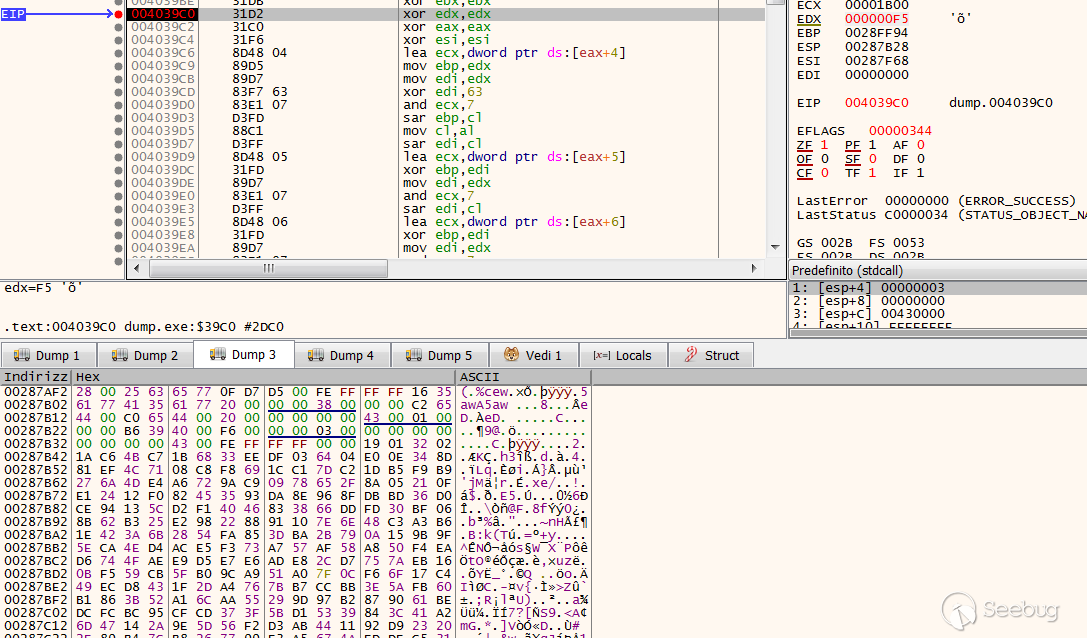The image size is (1087, 638).
Task: Switch to the Dump 3 tab
Action: point(244,355)
